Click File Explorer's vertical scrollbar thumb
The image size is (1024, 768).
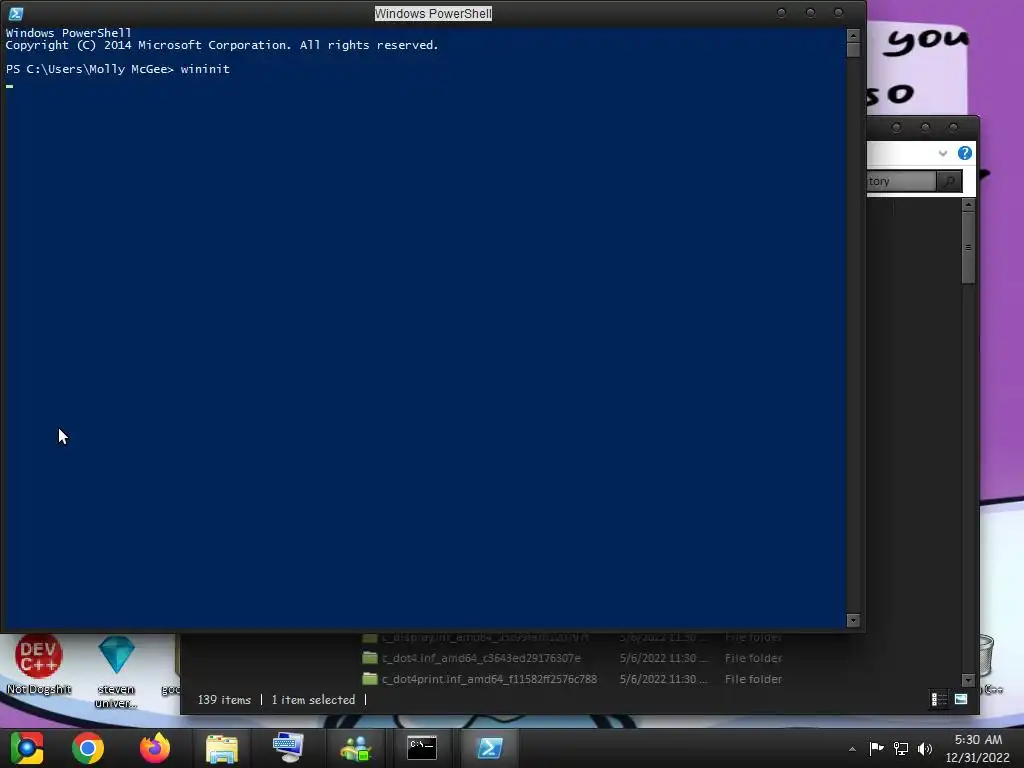click(x=968, y=248)
